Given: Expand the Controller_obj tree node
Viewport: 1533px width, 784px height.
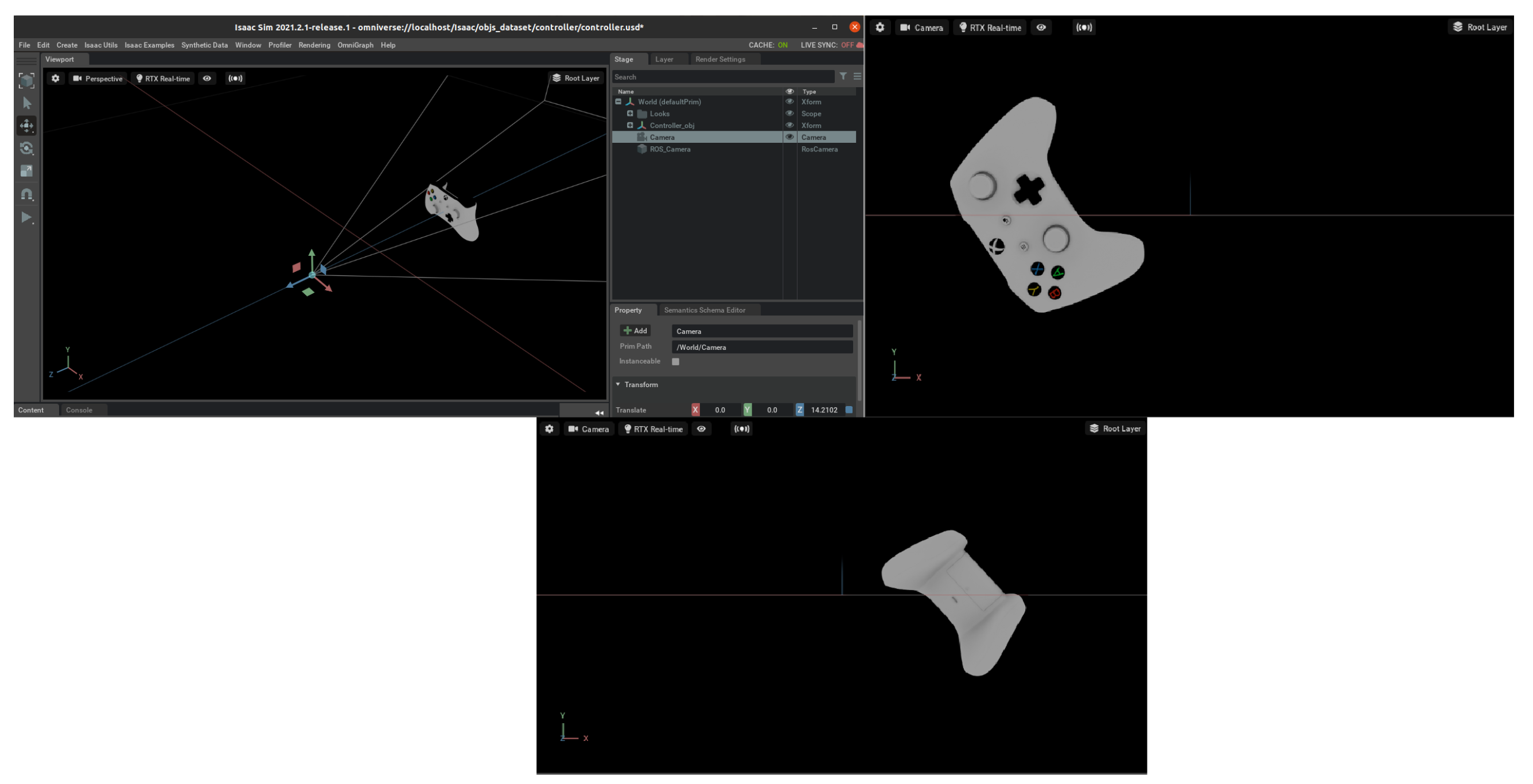Looking at the screenshot, I should point(629,126).
